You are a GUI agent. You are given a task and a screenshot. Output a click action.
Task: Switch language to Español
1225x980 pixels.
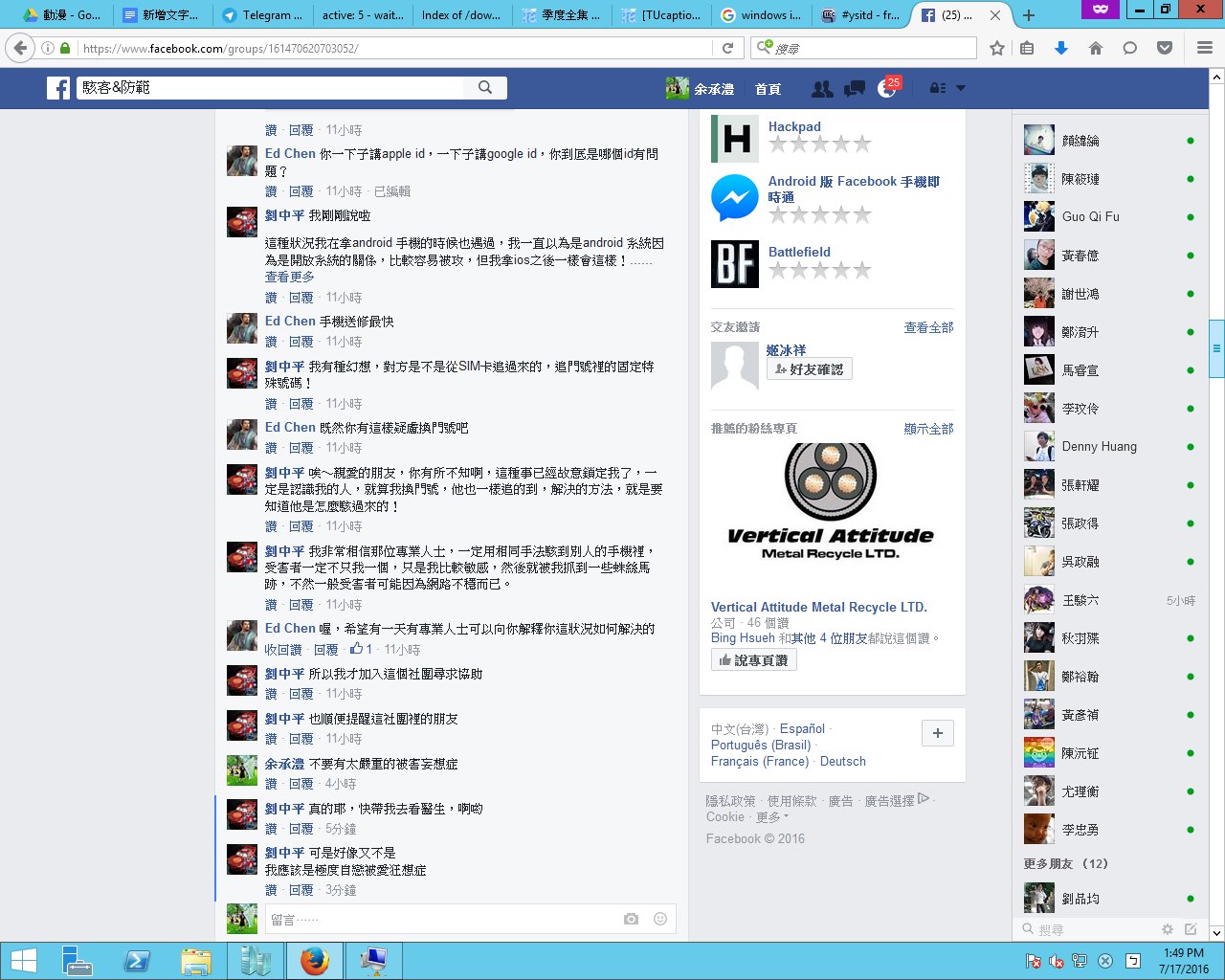click(x=802, y=729)
